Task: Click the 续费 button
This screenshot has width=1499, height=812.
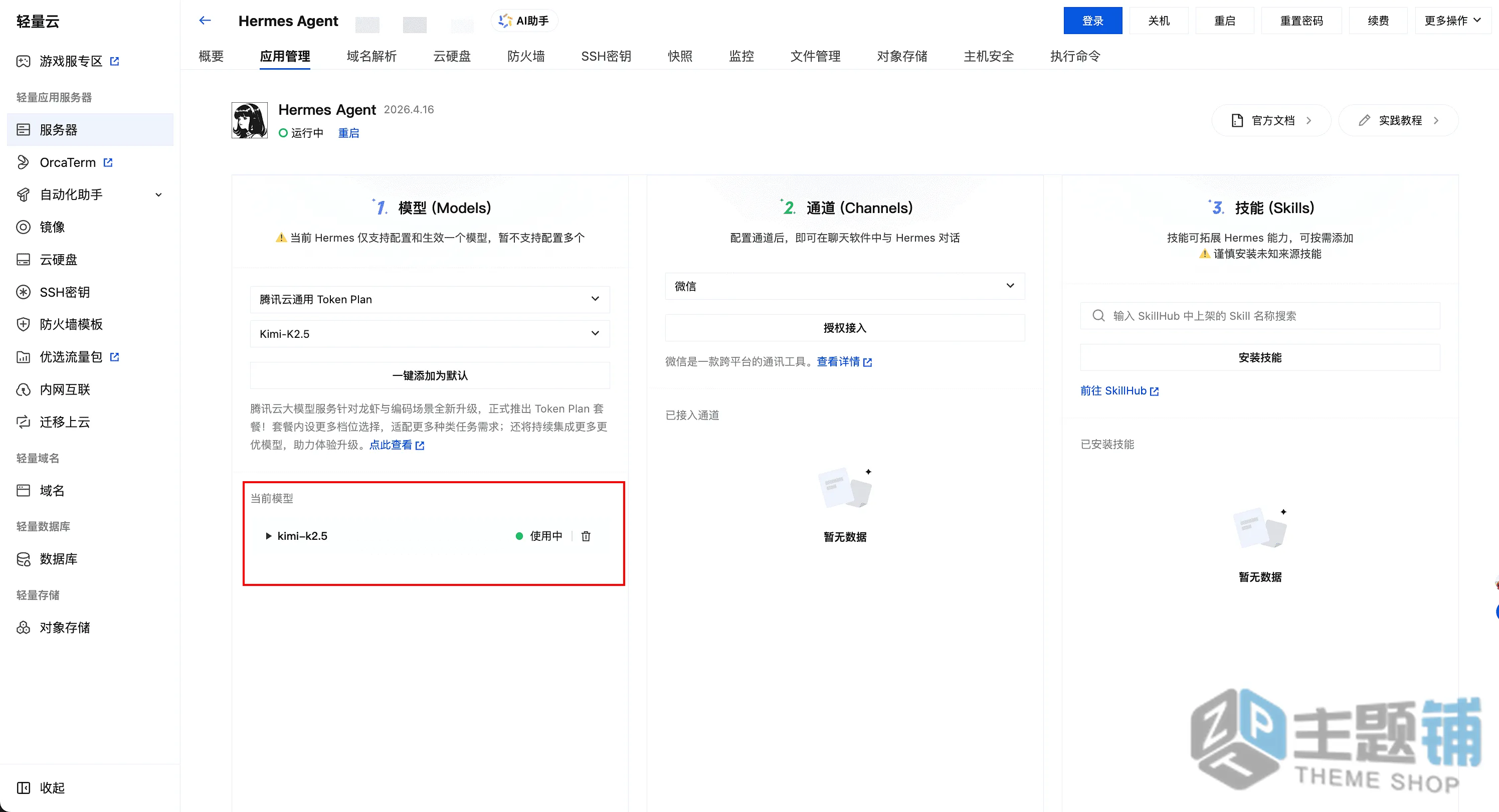Action: (1378, 21)
